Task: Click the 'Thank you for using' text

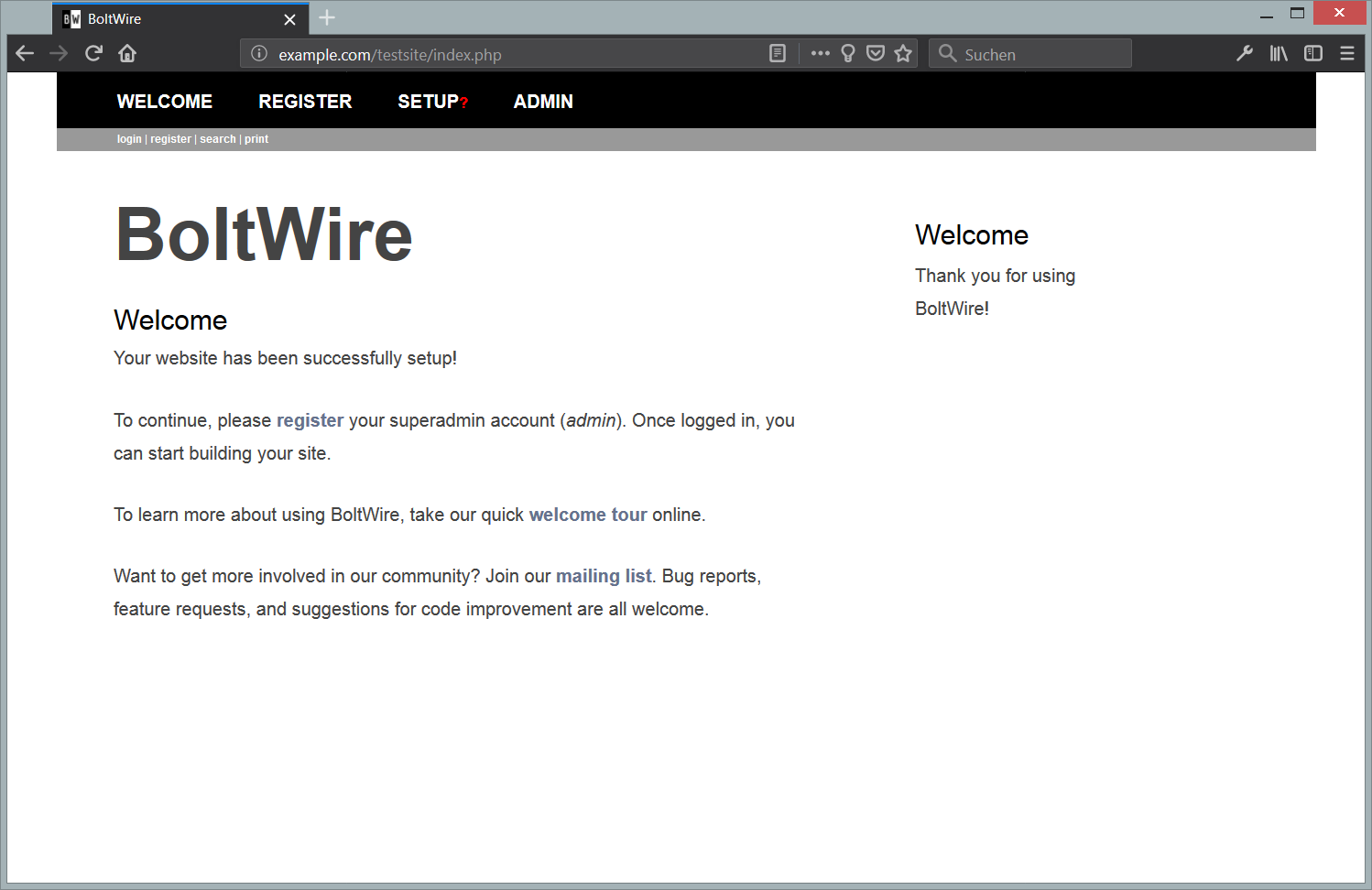Action: (996, 276)
